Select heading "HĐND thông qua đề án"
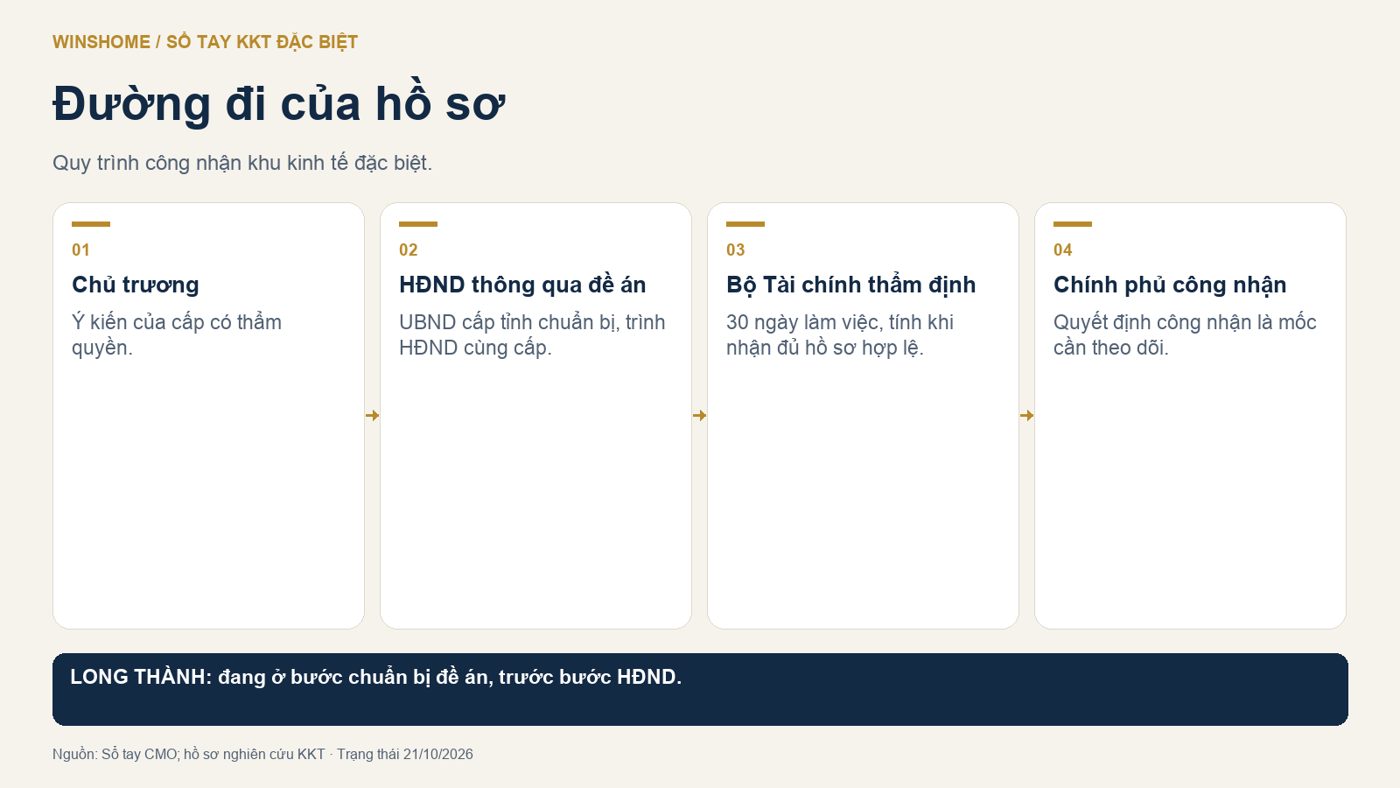The height and width of the screenshot is (788, 1400). (523, 285)
